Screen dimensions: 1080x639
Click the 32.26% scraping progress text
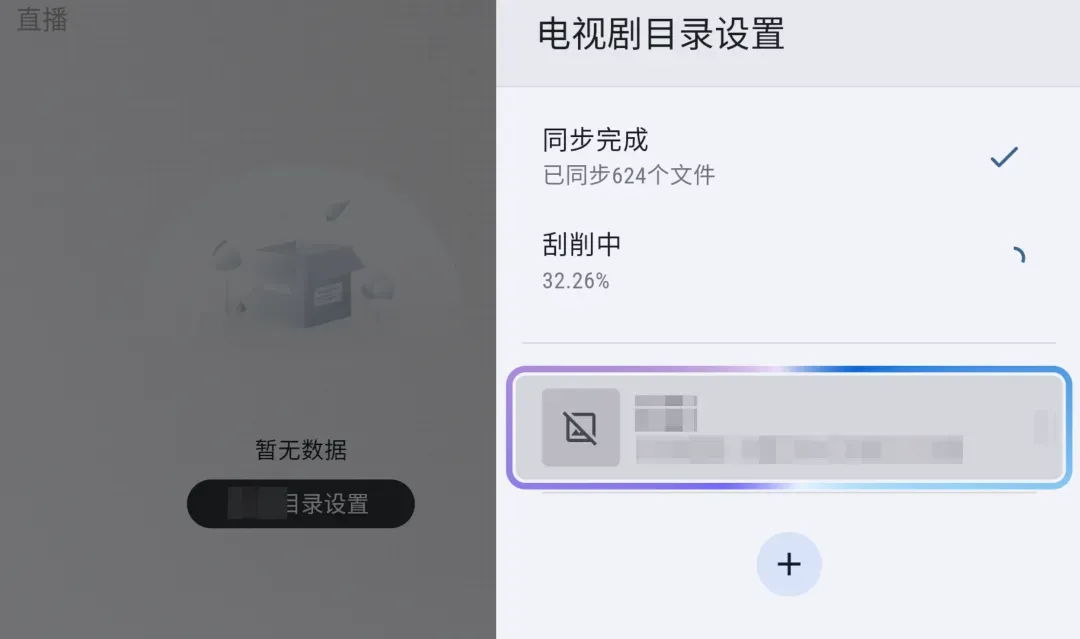point(576,281)
